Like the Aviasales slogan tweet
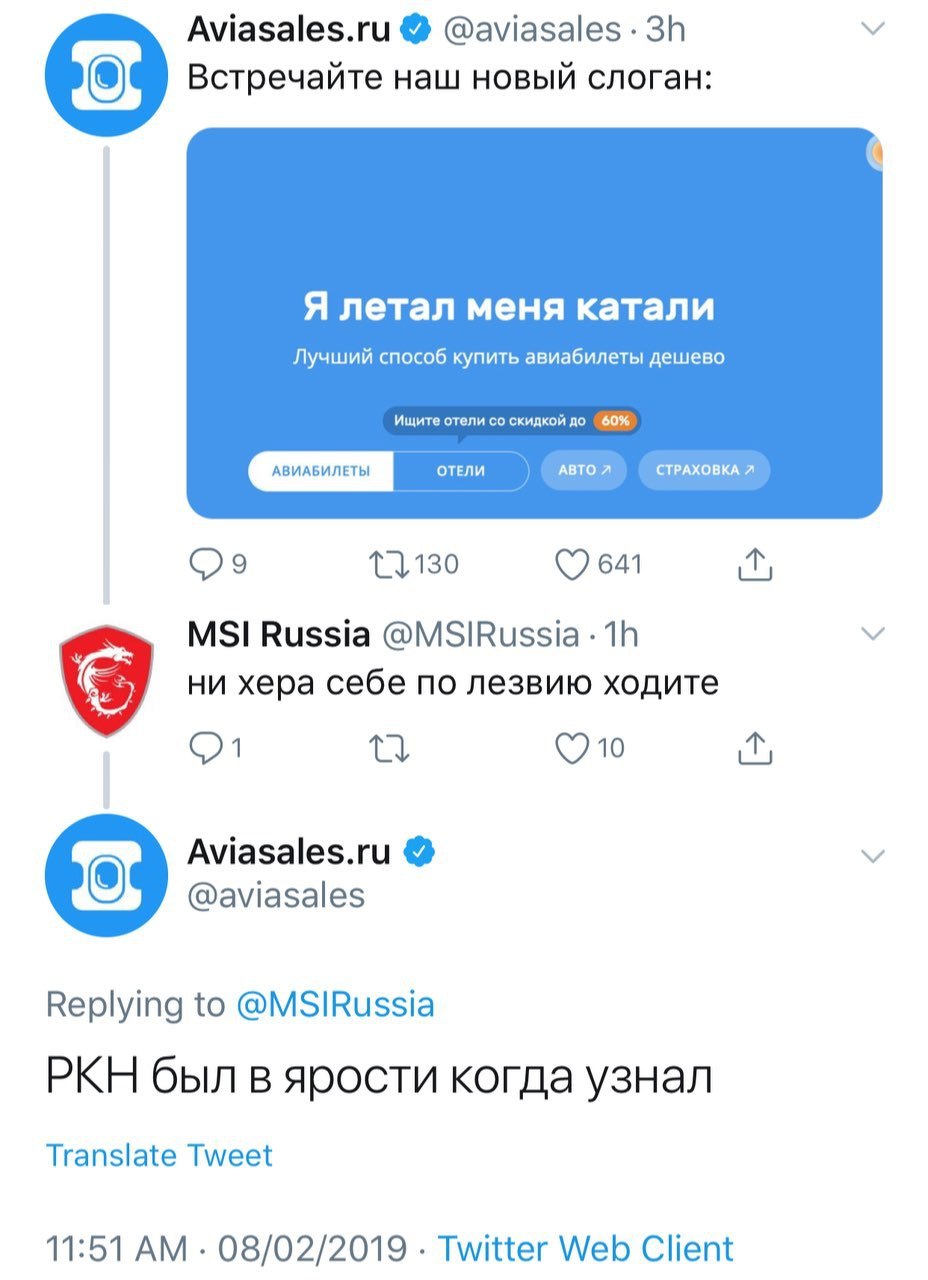The image size is (928, 1280). [x=574, y=566]
